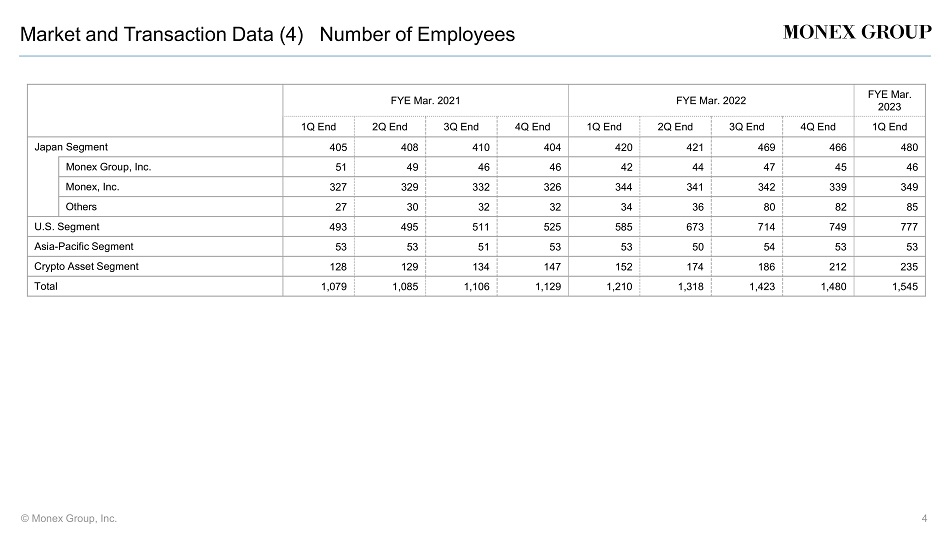This screenshot has width=950, height=534.
Task: Select the Crypto Asset Segment row label
Action: point(86,267)
